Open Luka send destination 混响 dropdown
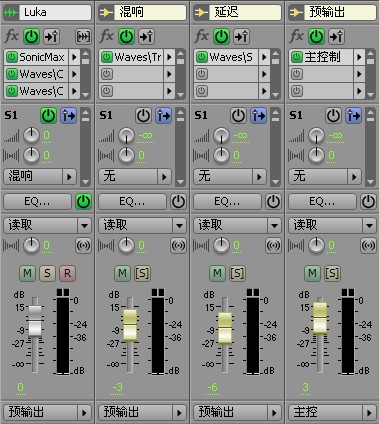The image size is (379, 424). [x=40, y=177]
